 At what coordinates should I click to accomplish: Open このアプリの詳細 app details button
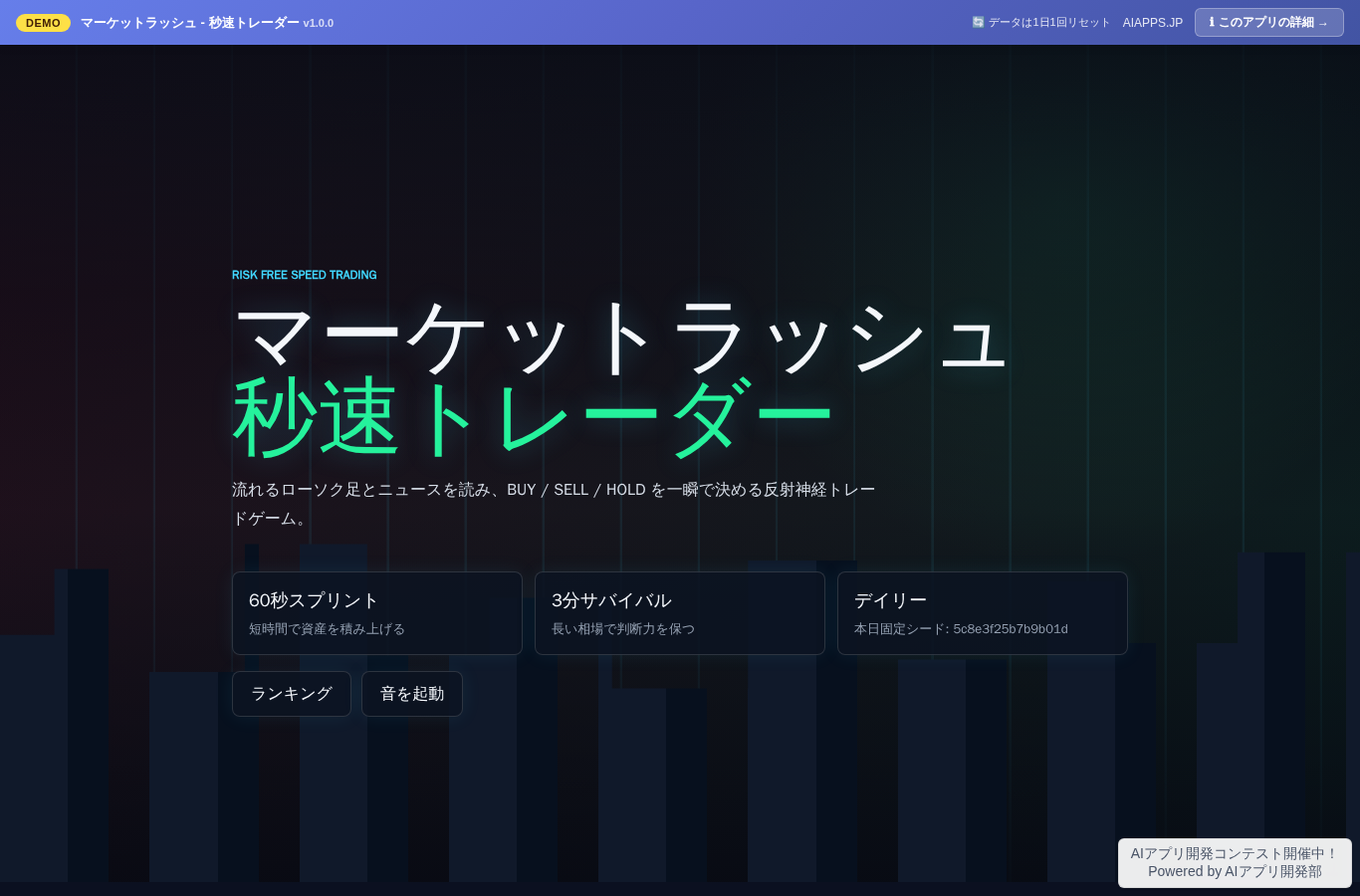pyautogui.click(x=1269, y=22)
